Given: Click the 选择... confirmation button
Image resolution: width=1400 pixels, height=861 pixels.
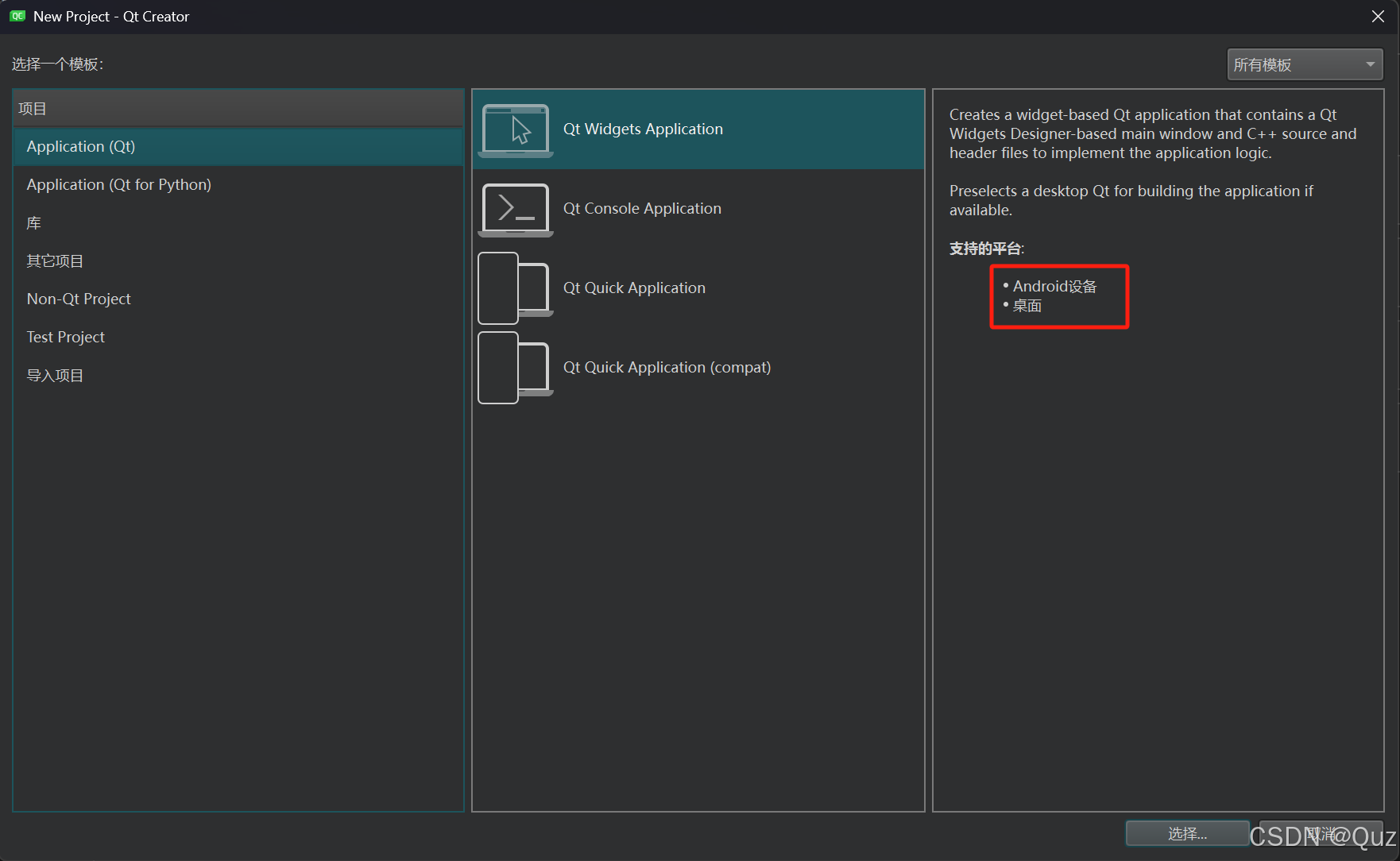Looking at the screenshot, I should coord(1187,833).
